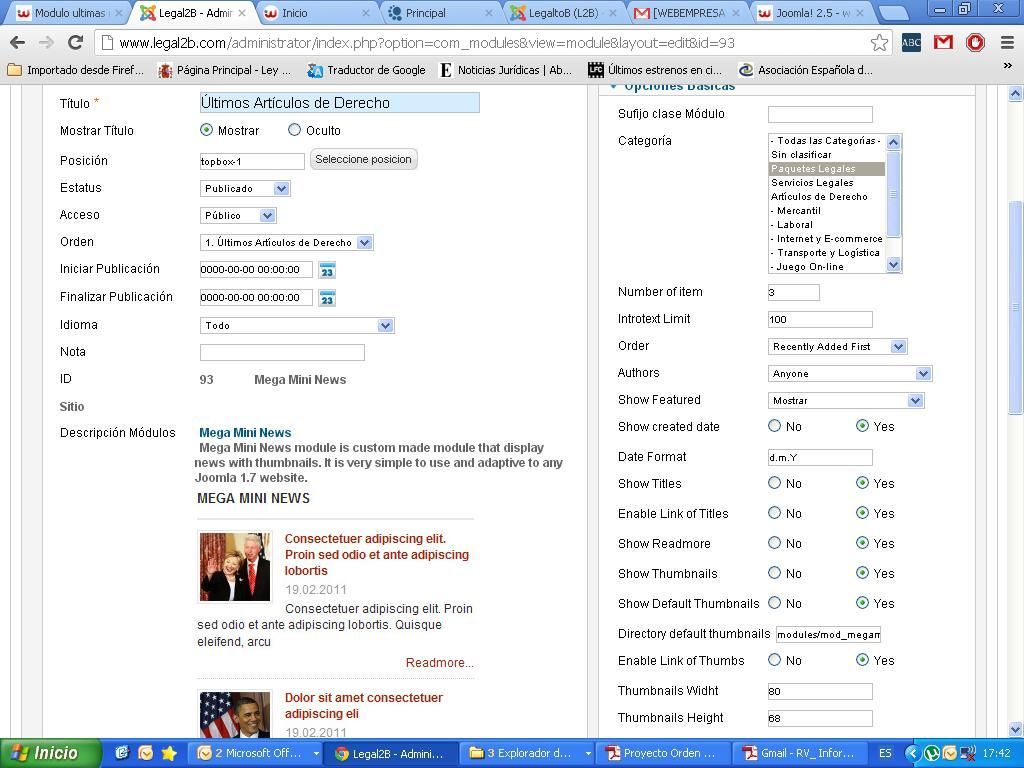Set Show Readmore to No
Viewport: 1024px width, 768px height.
click(775, 543)
